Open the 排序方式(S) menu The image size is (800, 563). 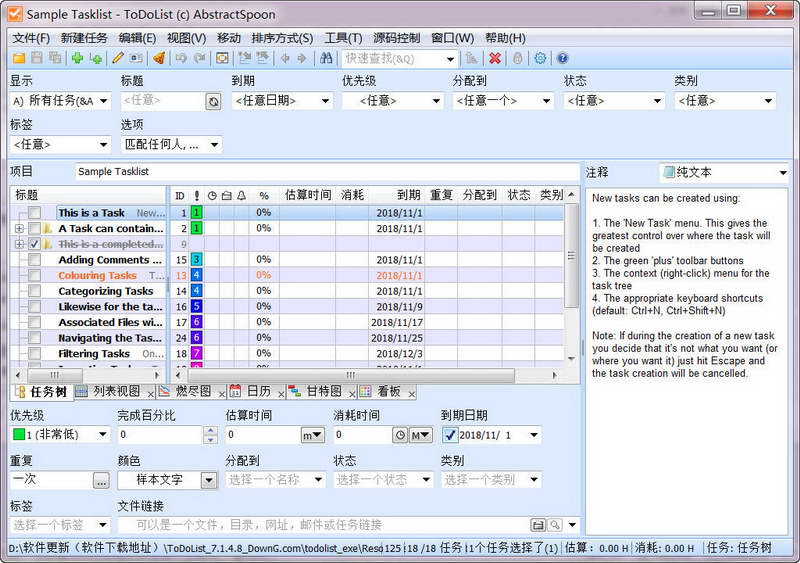point(282,38)
